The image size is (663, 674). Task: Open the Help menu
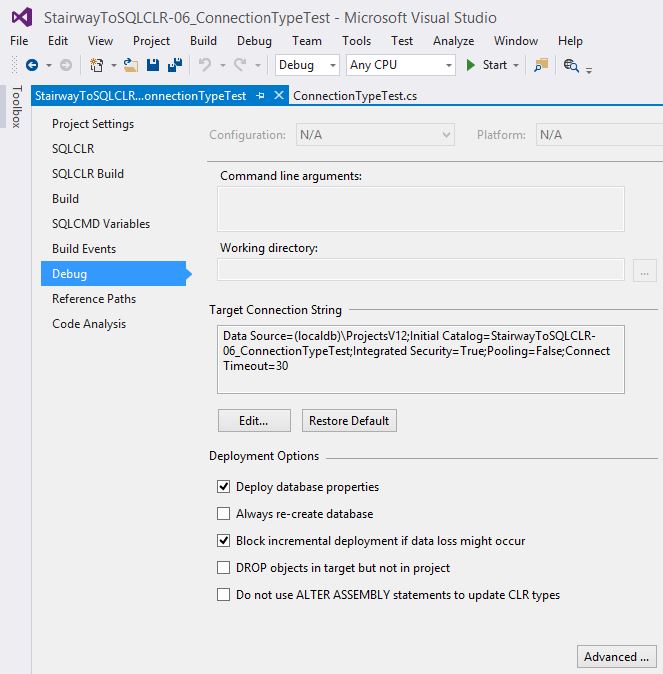click(x=570, y=41)
